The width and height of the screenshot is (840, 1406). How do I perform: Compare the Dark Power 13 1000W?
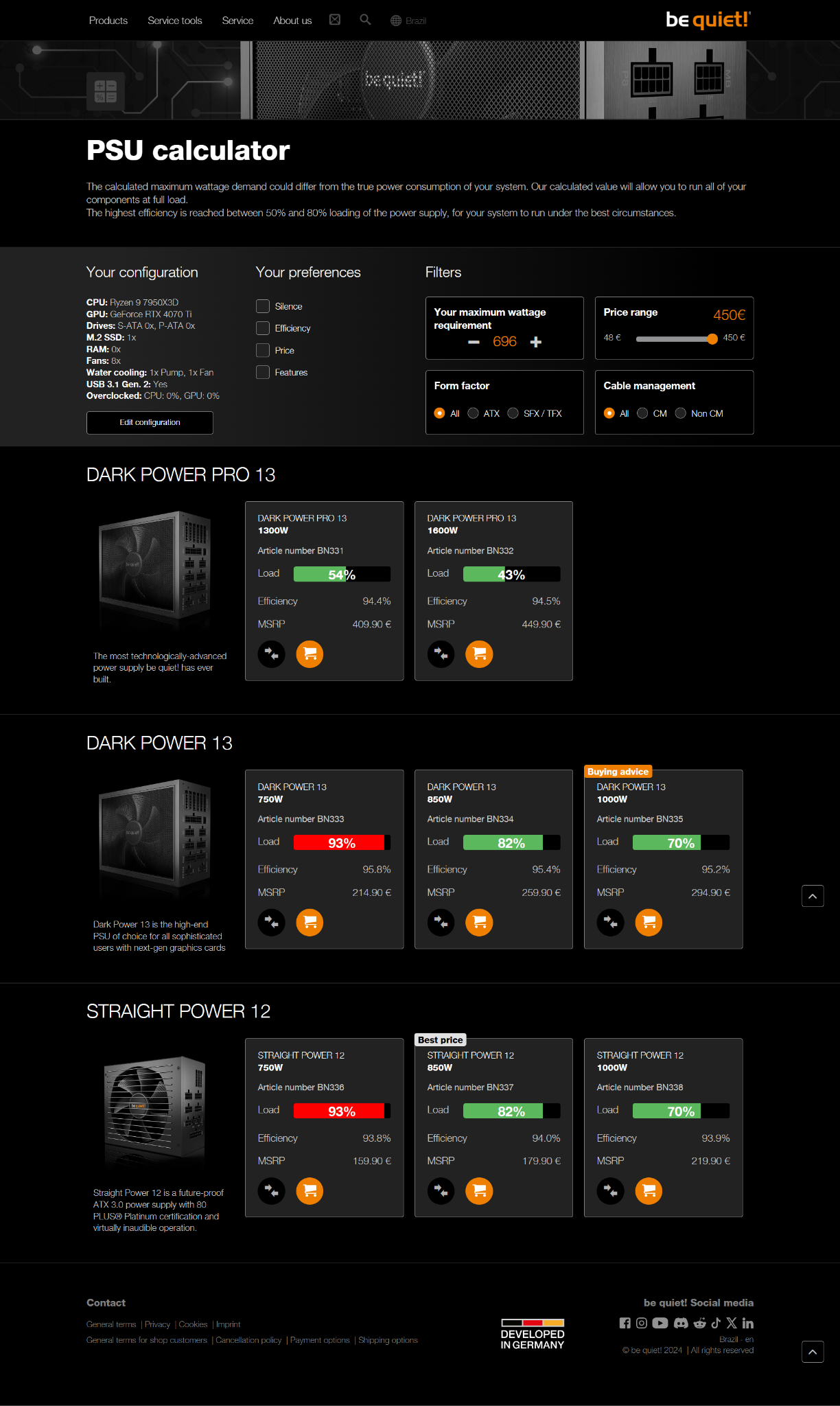[x=611, y=923]
